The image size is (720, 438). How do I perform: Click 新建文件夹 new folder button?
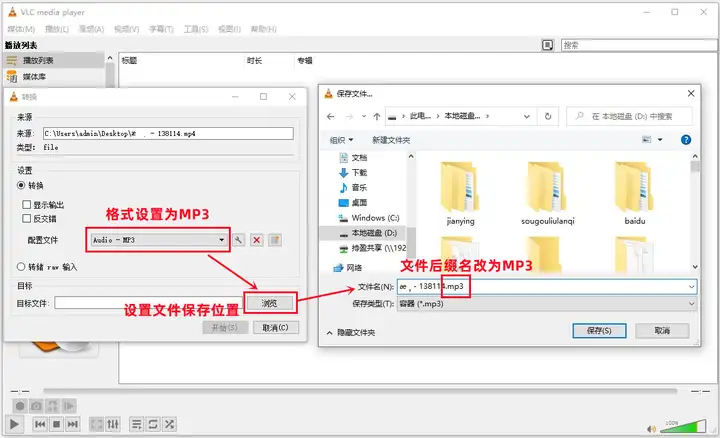[x=391, y=140]
